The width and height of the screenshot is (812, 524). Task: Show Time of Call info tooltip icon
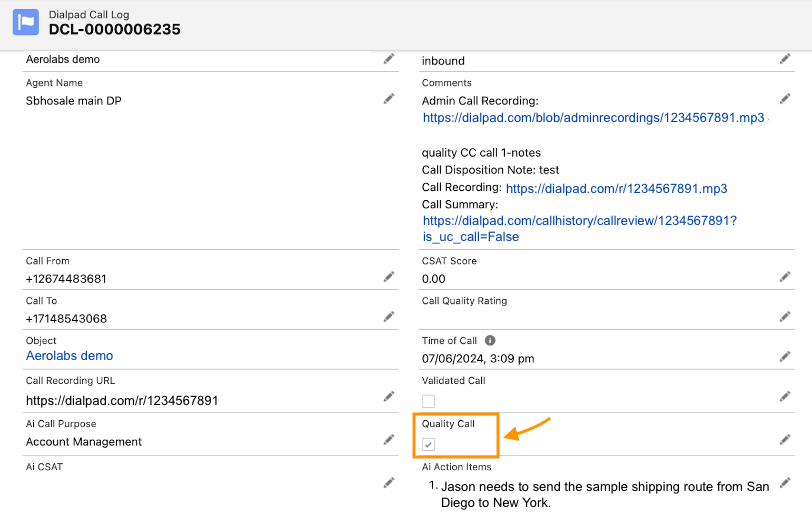(x=490, y=340)
